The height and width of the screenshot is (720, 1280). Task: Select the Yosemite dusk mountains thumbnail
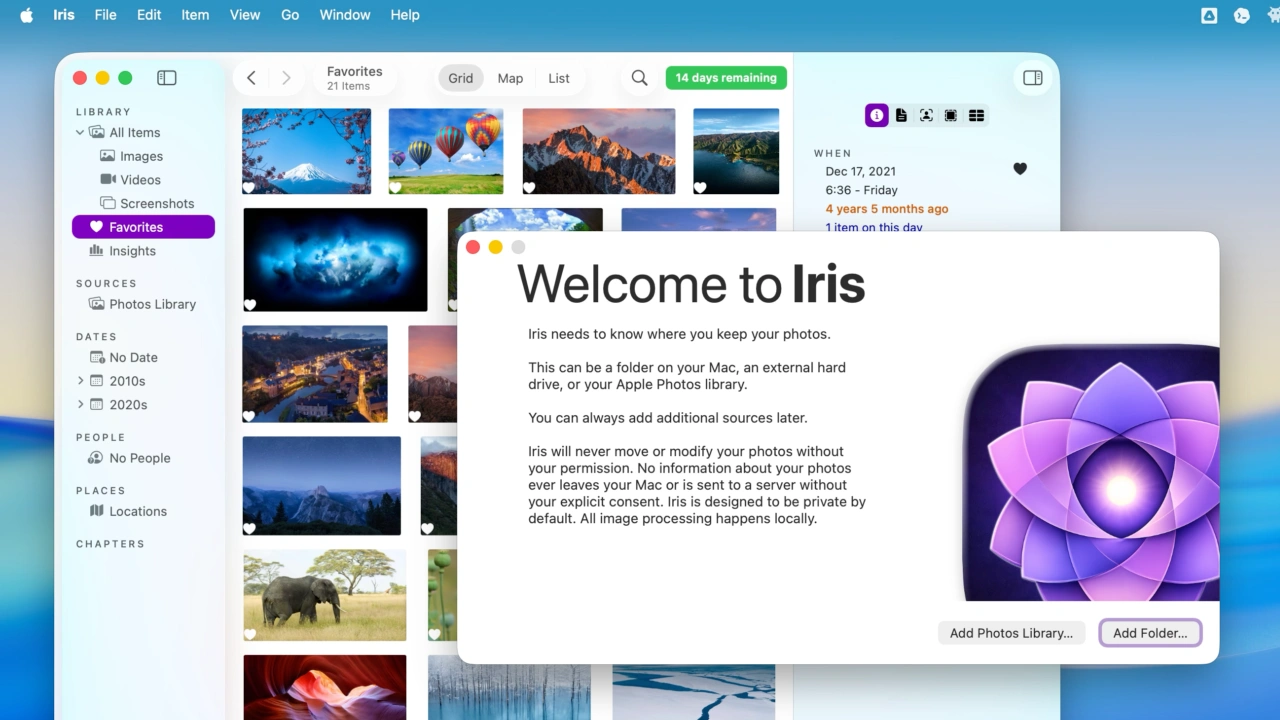point(321,485)
